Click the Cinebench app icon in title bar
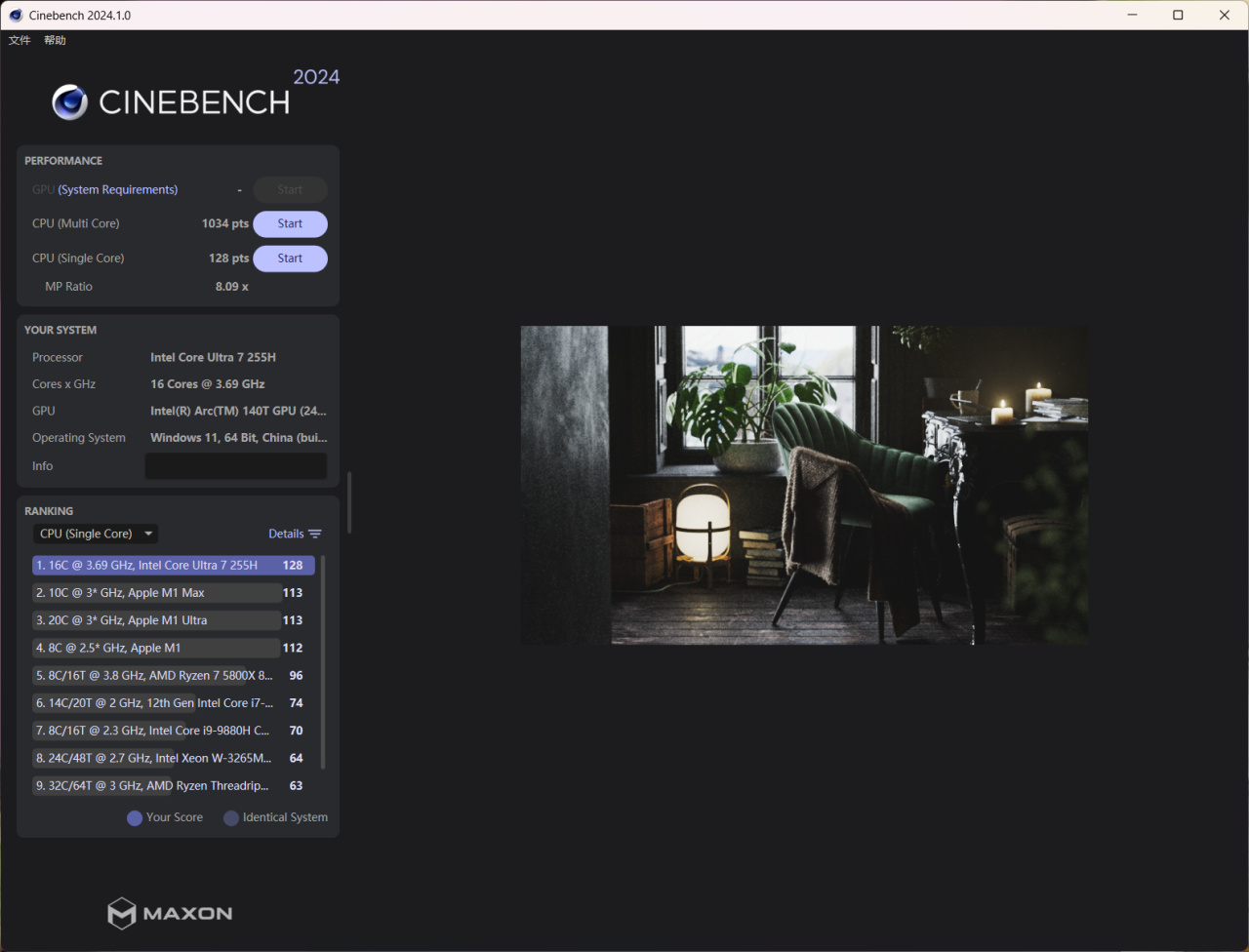Viewport: 1249px width, 952px height. pos(16,16)
